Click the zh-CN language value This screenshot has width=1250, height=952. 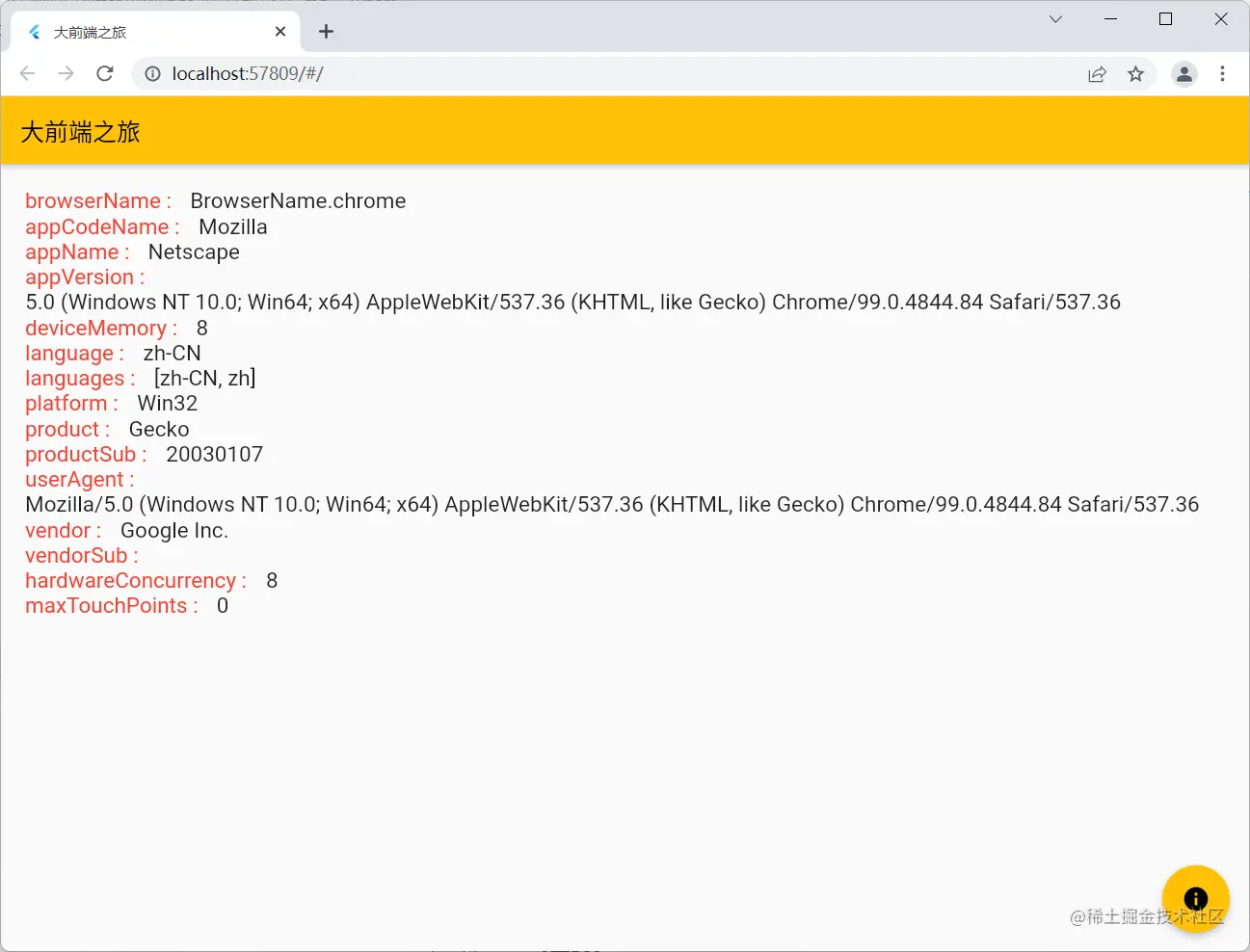coord(172,353)
